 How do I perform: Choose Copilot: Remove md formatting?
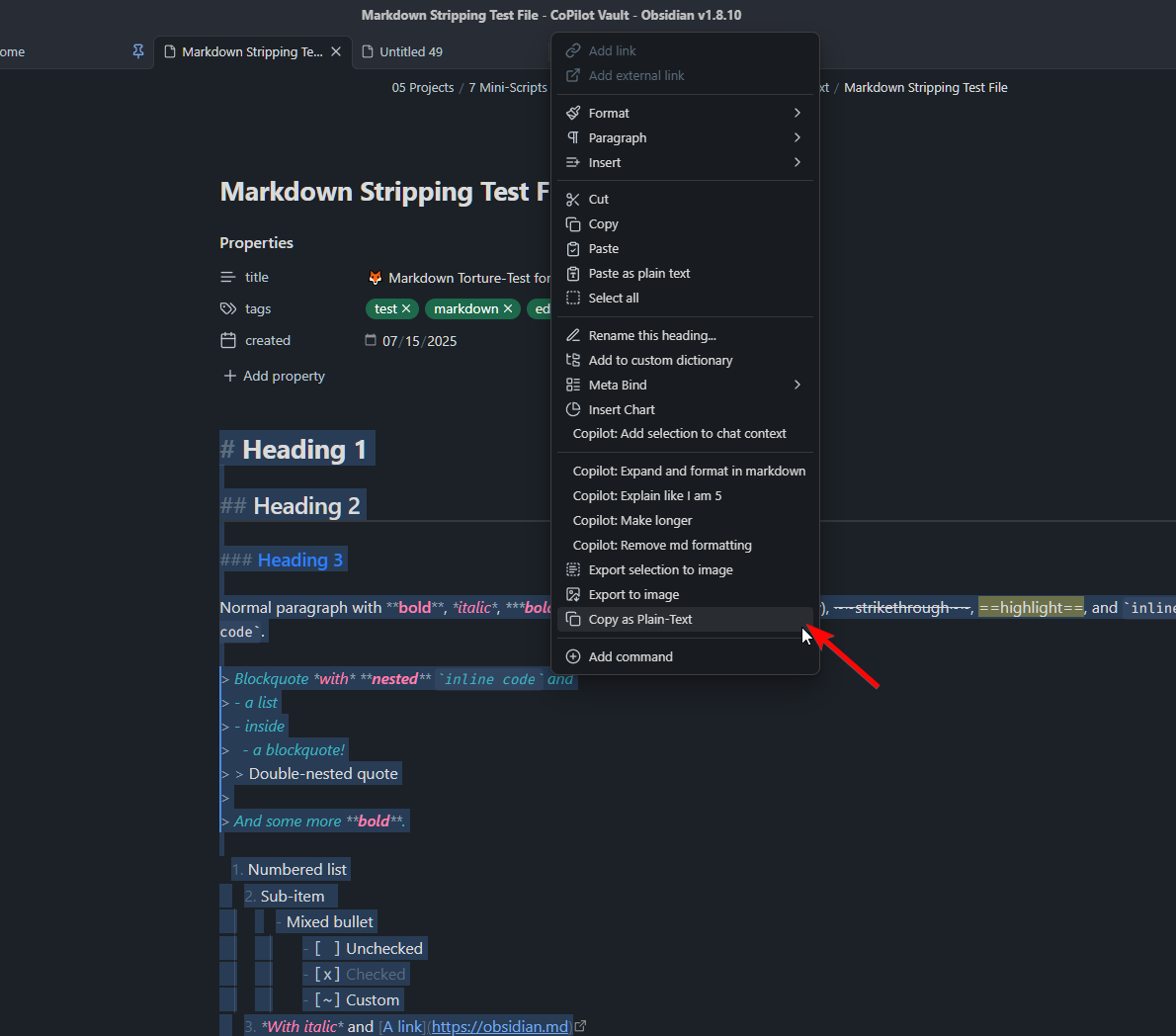(686, 546)
